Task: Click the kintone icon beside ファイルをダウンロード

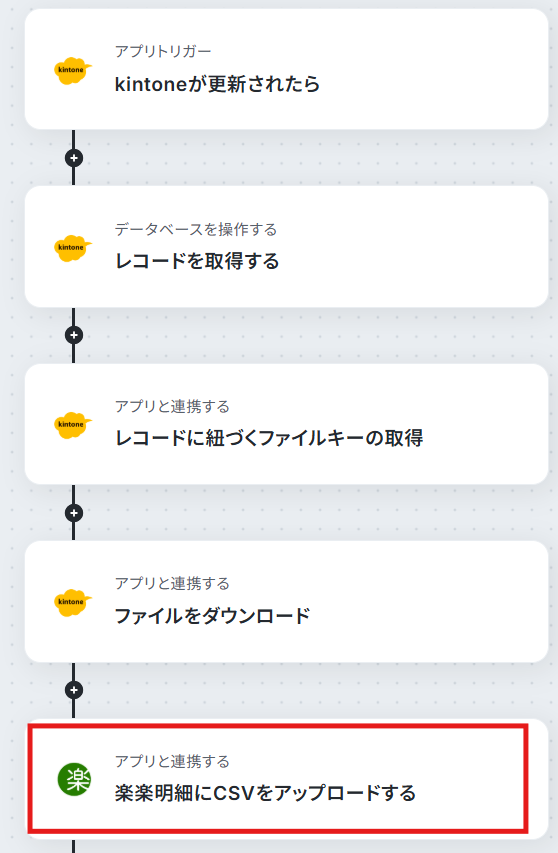Action: click(x=73, y=602)
